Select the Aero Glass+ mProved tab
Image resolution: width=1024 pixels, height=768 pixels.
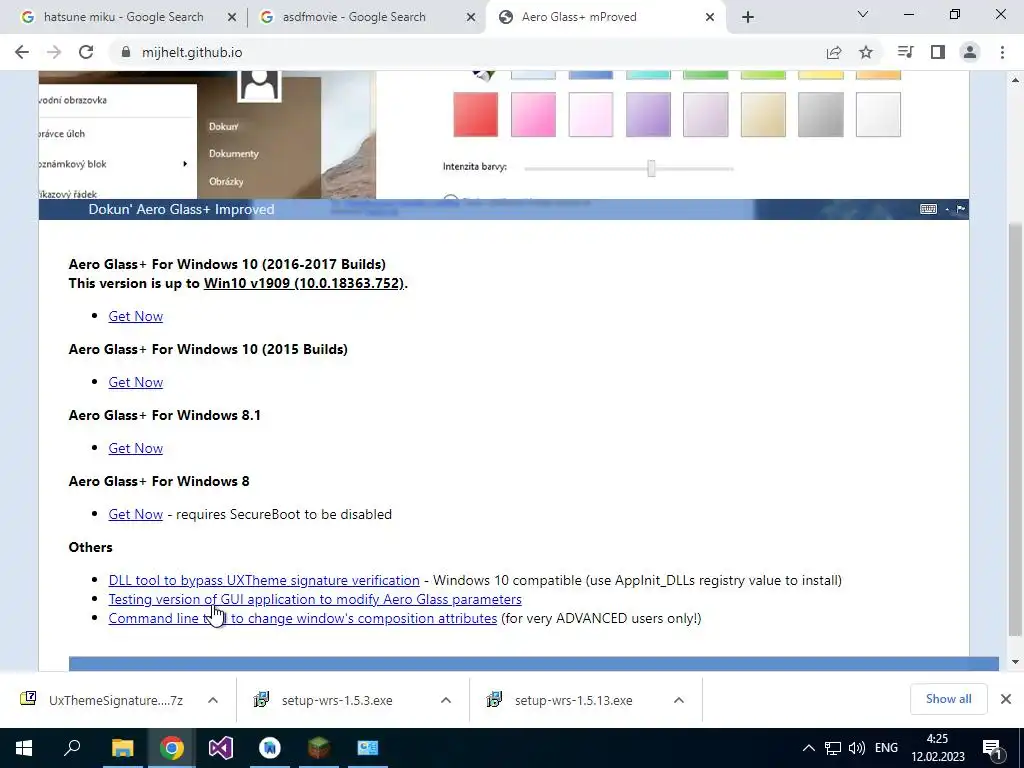point(605,17)
